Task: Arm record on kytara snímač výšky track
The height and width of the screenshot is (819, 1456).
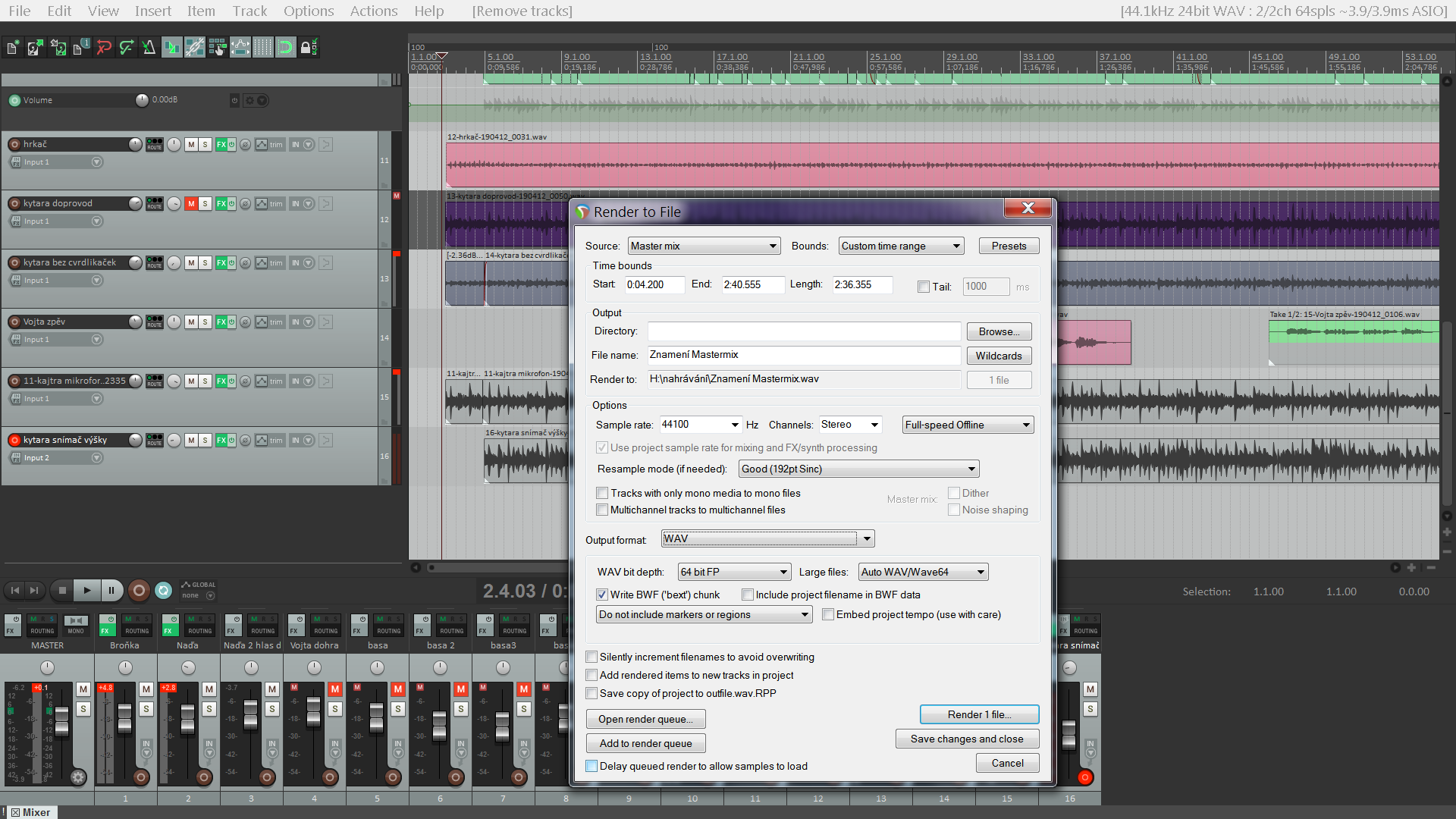Action: 14,440
